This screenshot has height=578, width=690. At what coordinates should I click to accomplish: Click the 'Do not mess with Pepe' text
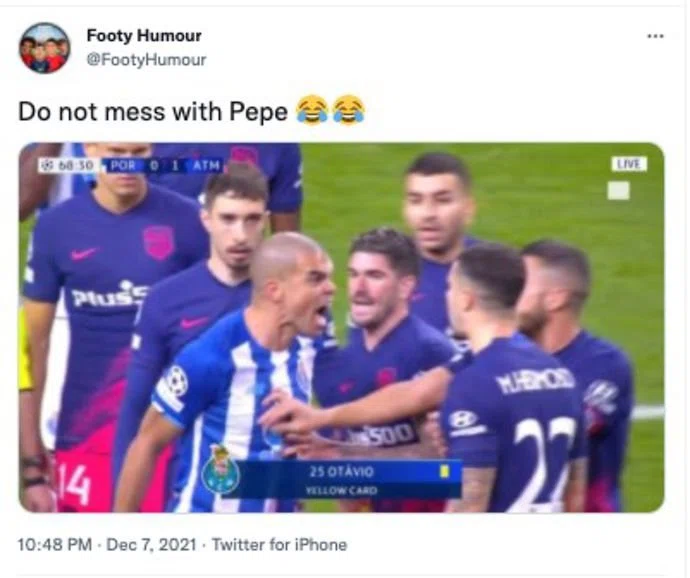click(x=153, y=110)
